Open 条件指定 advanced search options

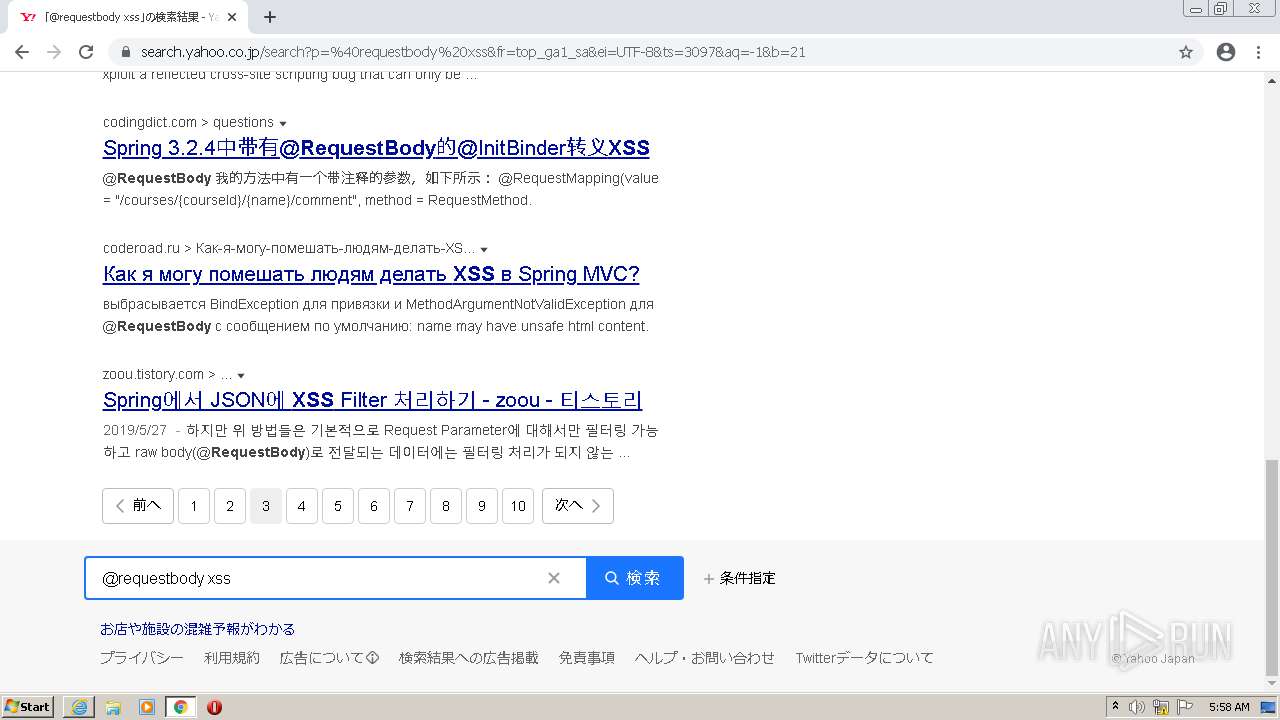click(x=740, y=578)
